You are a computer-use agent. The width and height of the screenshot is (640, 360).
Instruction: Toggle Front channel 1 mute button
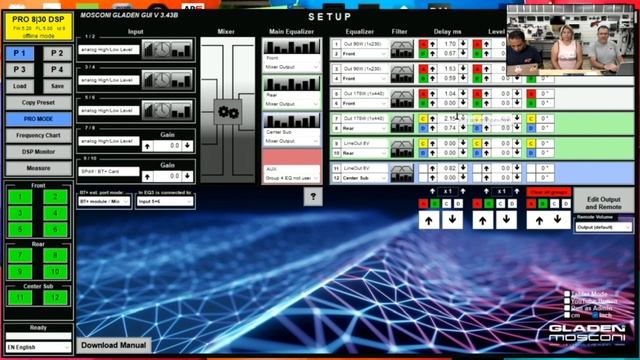point(20,197)
